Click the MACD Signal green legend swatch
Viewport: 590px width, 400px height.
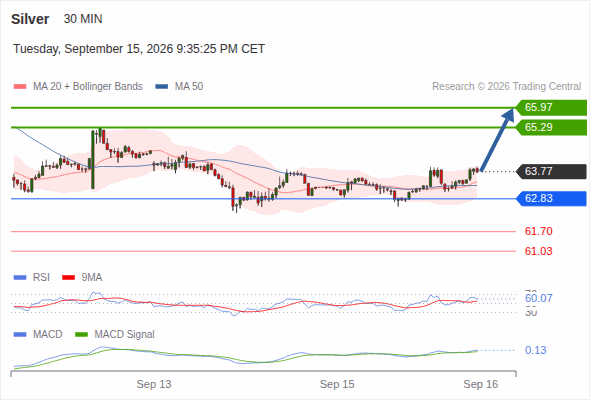(81, 335)
